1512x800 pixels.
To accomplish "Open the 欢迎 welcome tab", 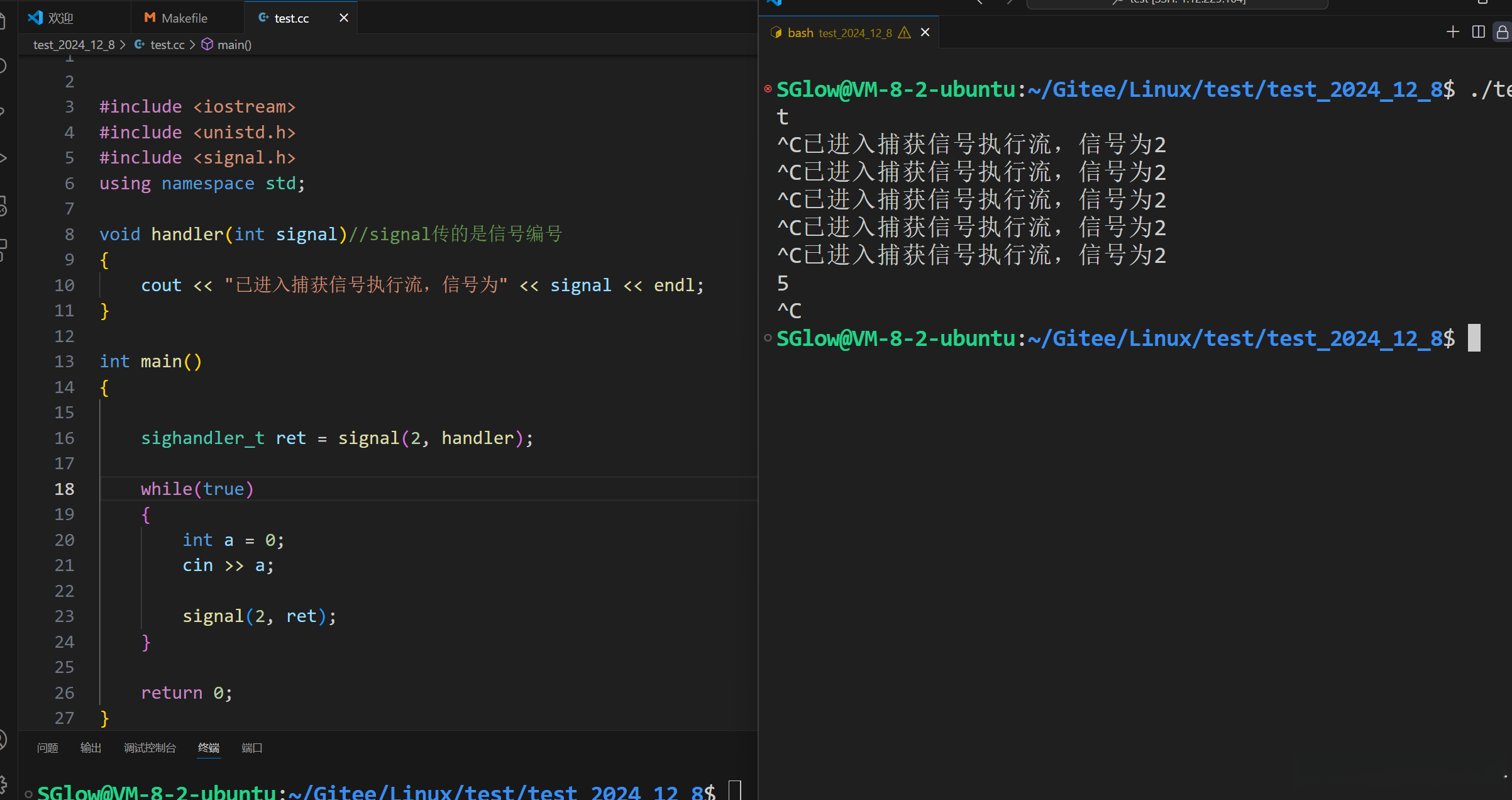I will point(60,18).
